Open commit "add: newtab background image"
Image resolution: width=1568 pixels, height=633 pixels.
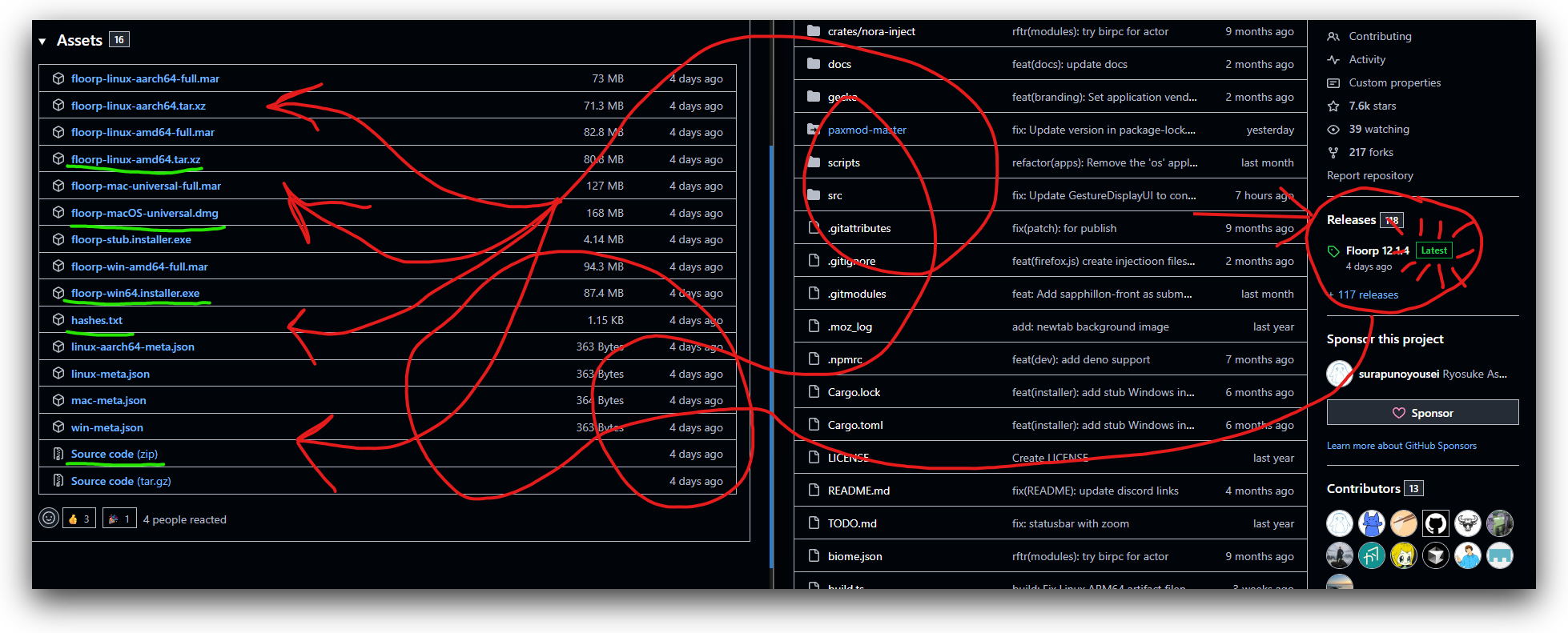pos(1091,327)
